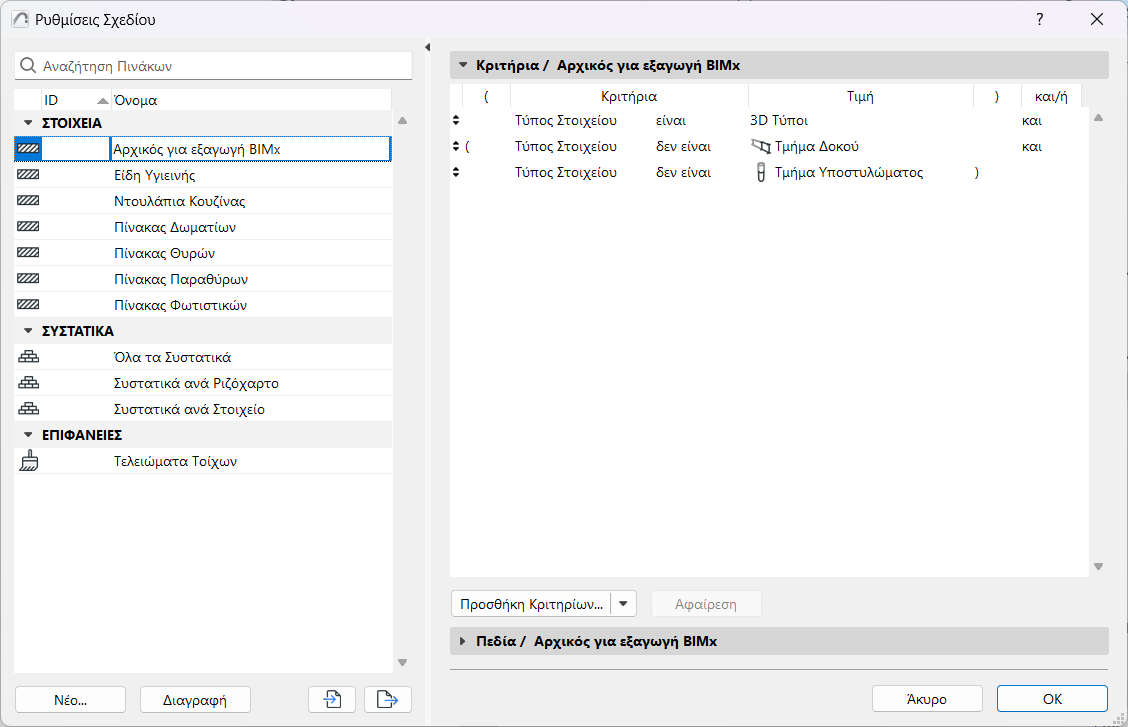Sort the list by the ID column
This screenshot has width=1128, height=727.
click(76, 100)
